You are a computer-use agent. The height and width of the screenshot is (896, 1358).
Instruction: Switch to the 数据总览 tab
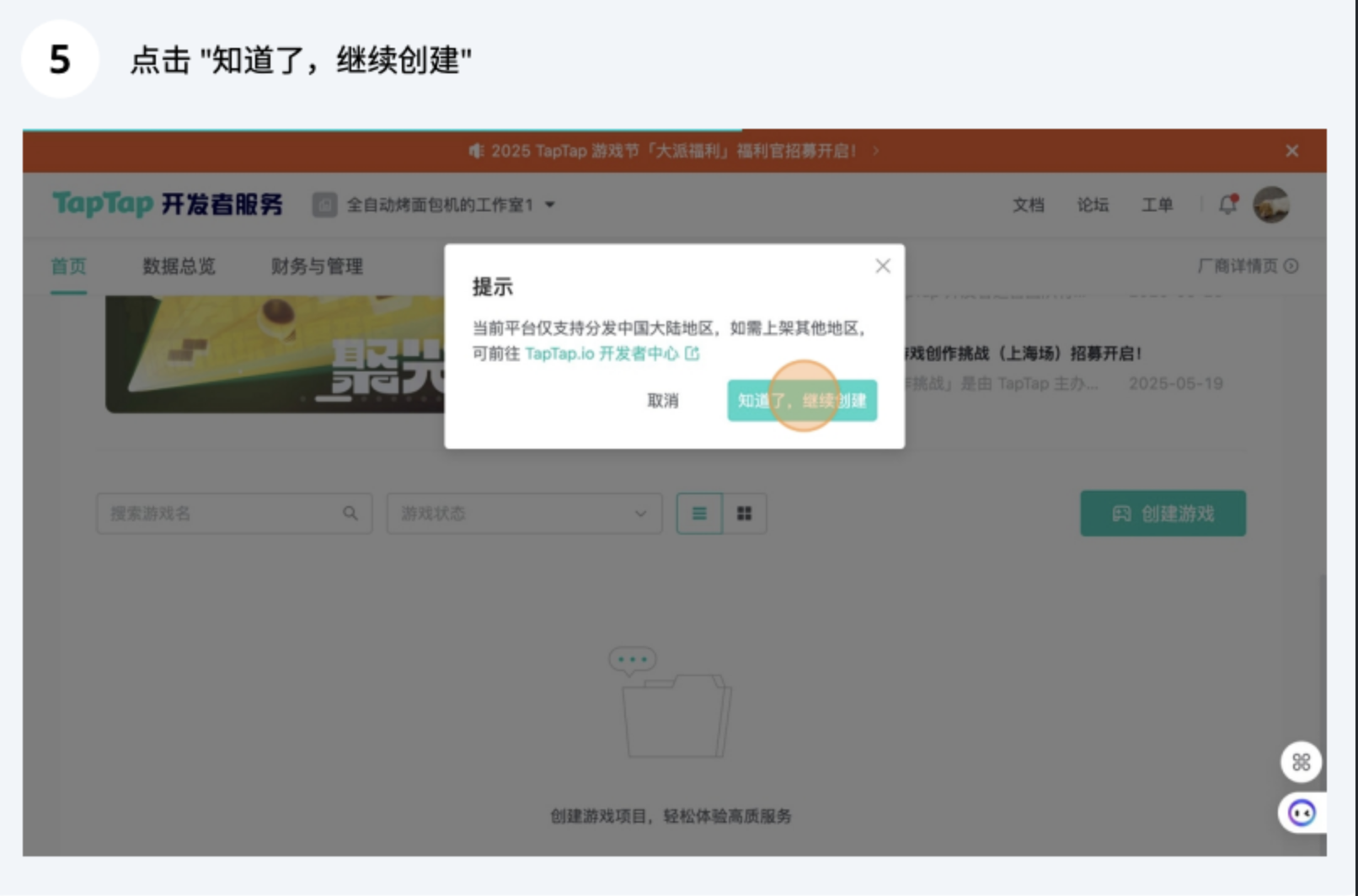[179, 266]
